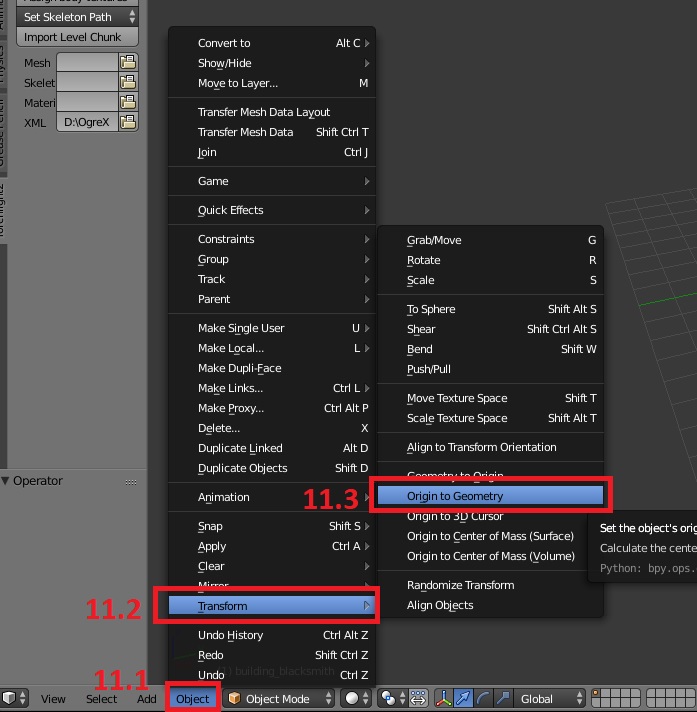Choose Move to Layer...

272,83
